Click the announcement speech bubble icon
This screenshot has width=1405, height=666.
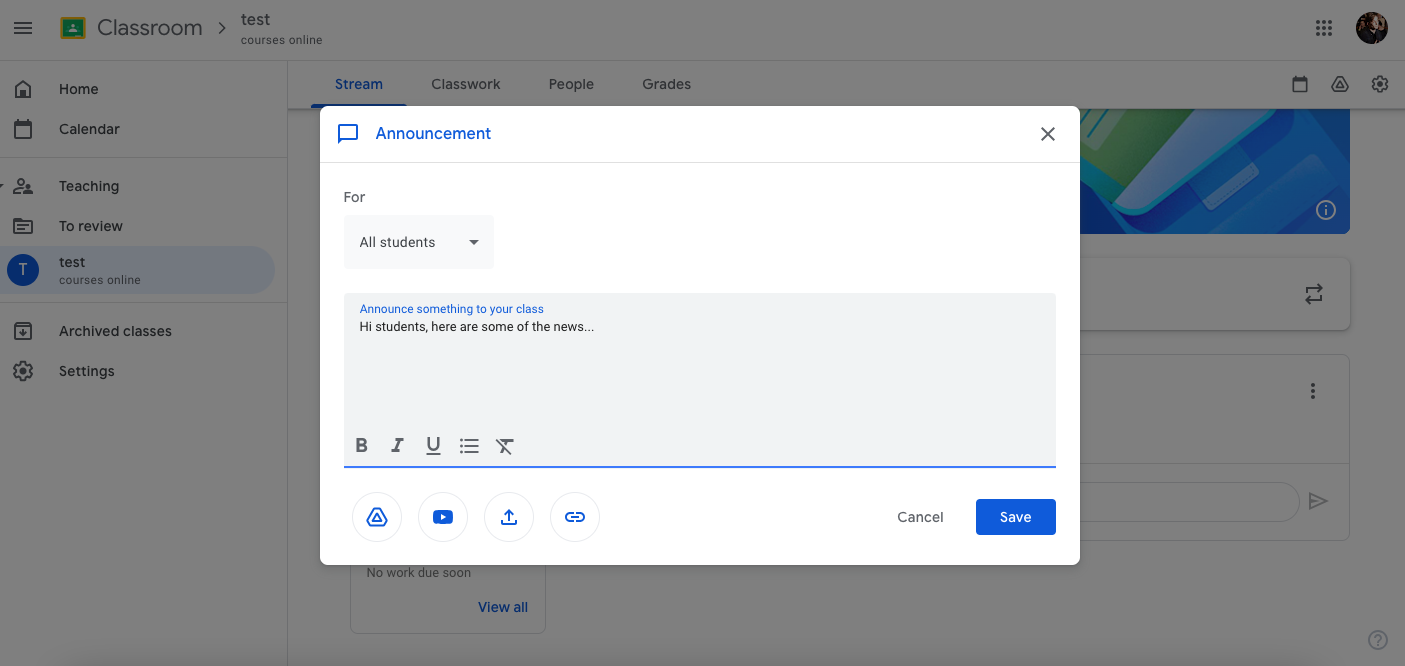[348, 134]
